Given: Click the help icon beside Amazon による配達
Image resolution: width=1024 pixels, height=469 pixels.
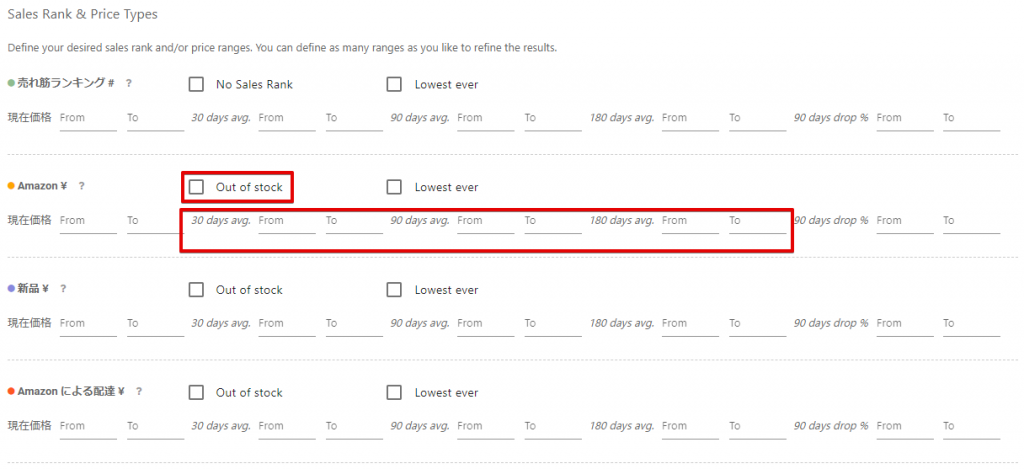Looking at the screenshot, I should (138, 392).
